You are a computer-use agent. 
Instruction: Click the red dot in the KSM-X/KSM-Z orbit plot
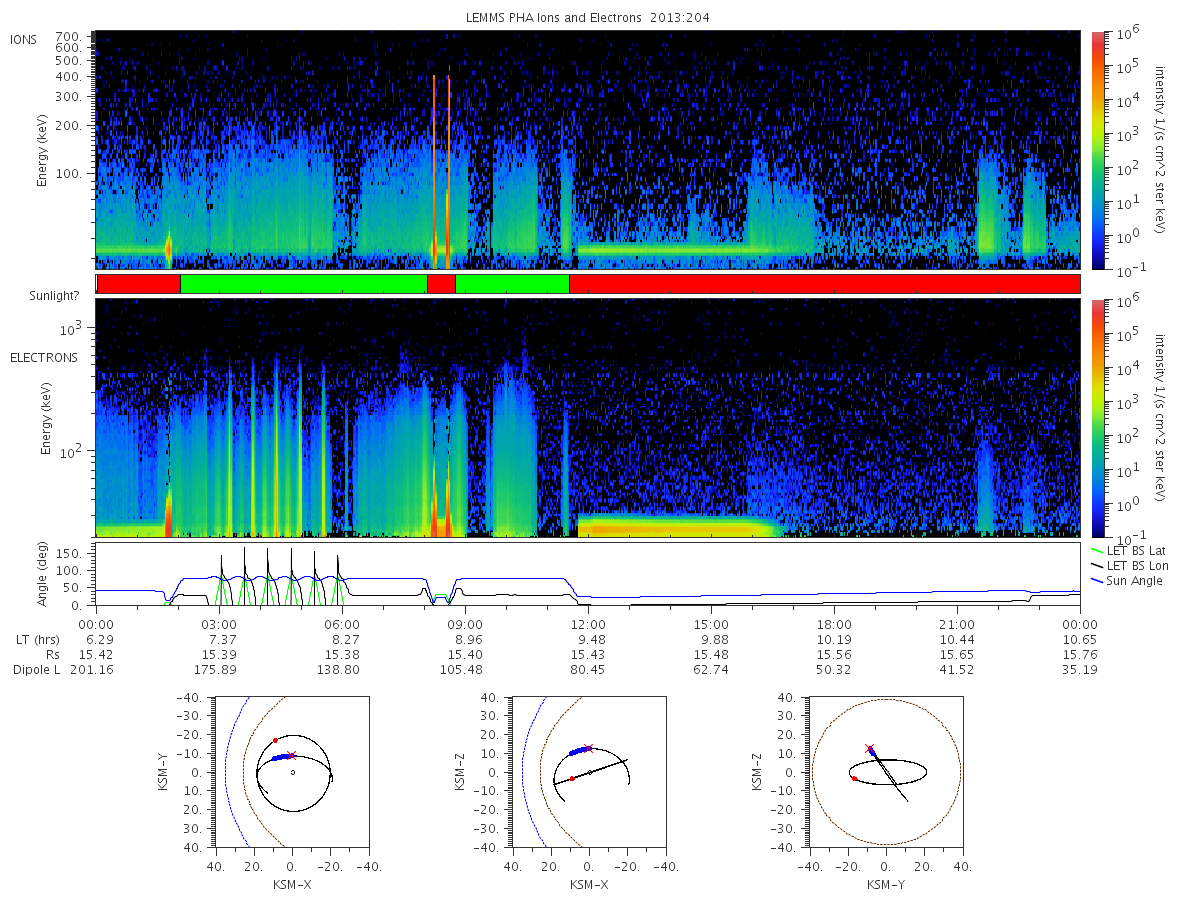[572, 779]
